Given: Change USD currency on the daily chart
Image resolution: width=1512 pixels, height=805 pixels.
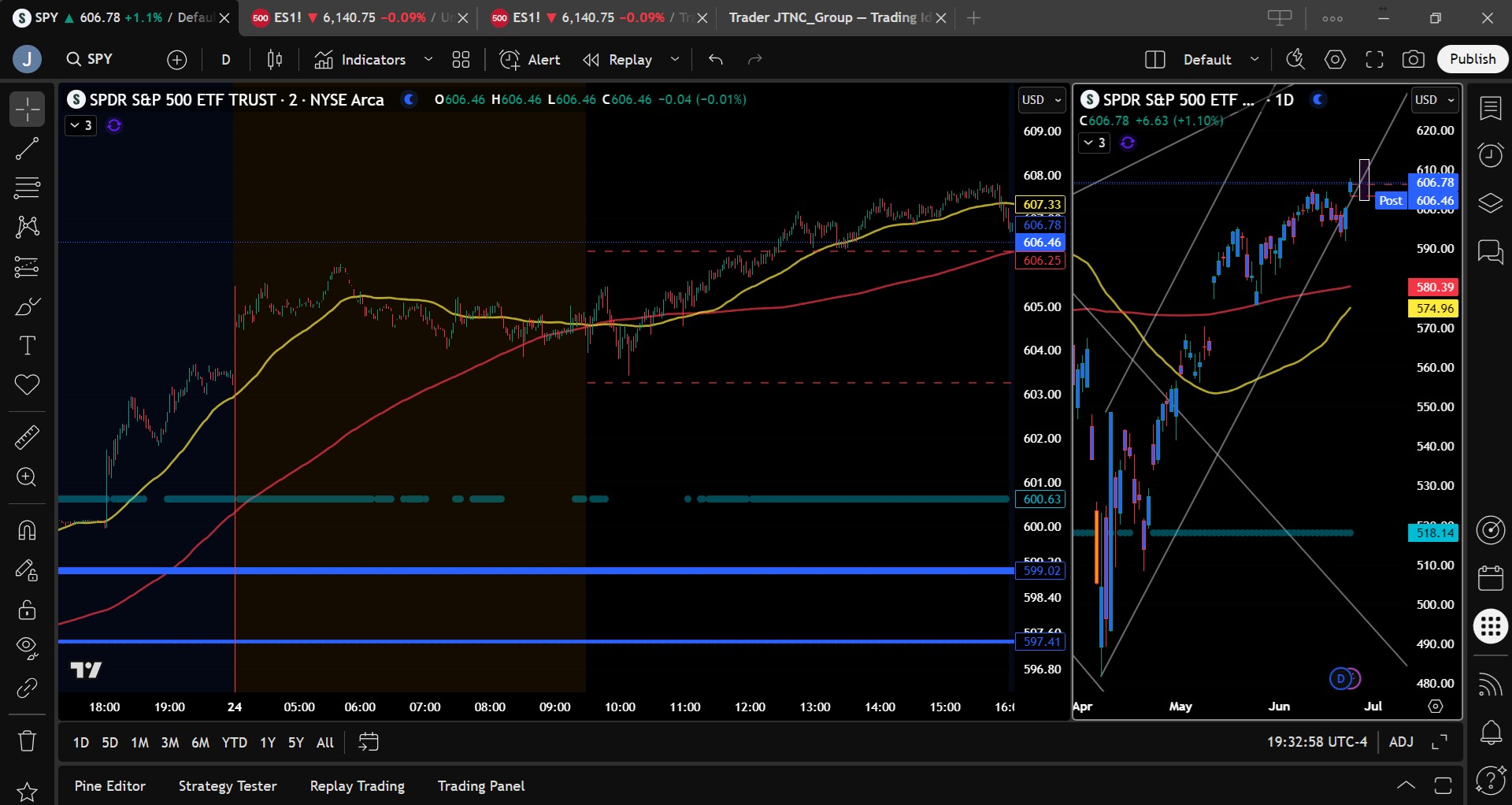Looking at the screenshot, I should click(1434, 100).
